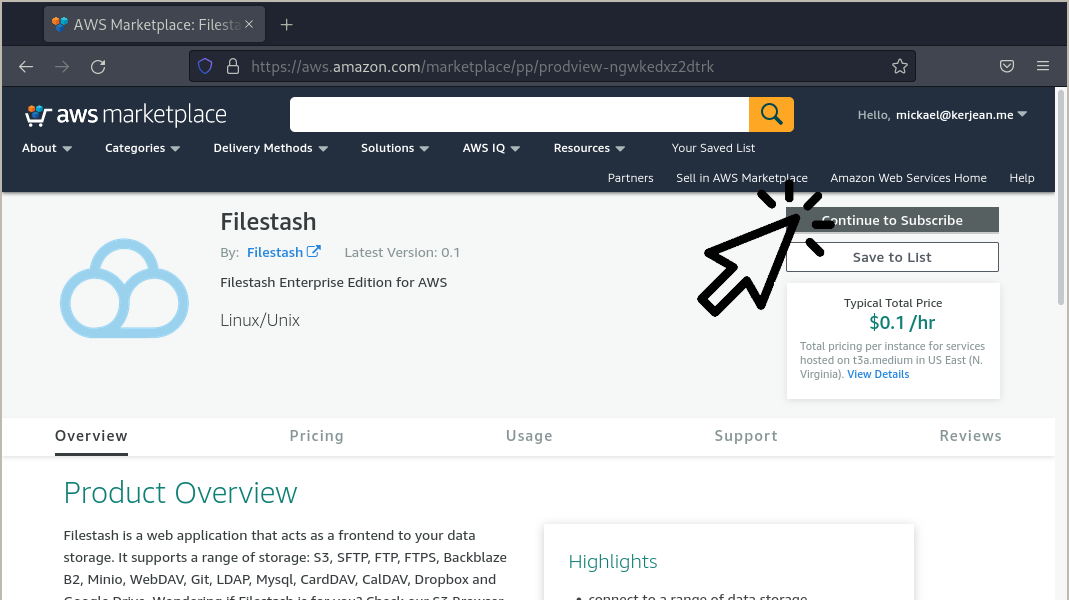This screenshot has height=600, width=1069.
Task: Expand the Categories dropdown menu
Action: point(142,148)
